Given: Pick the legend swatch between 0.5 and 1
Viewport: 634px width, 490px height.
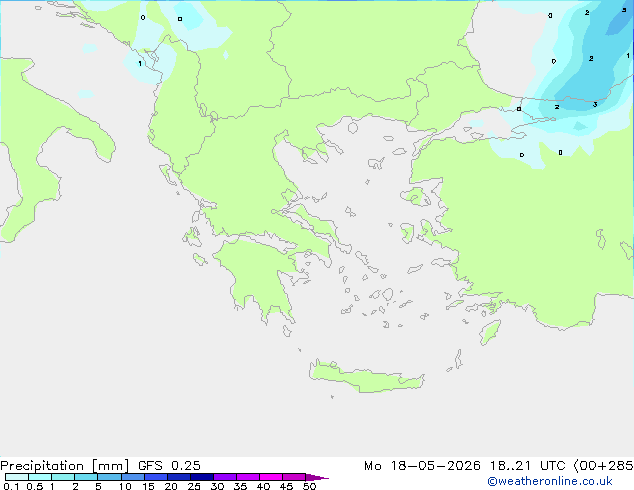Looking at the screenshot, I should pos(40,477).
